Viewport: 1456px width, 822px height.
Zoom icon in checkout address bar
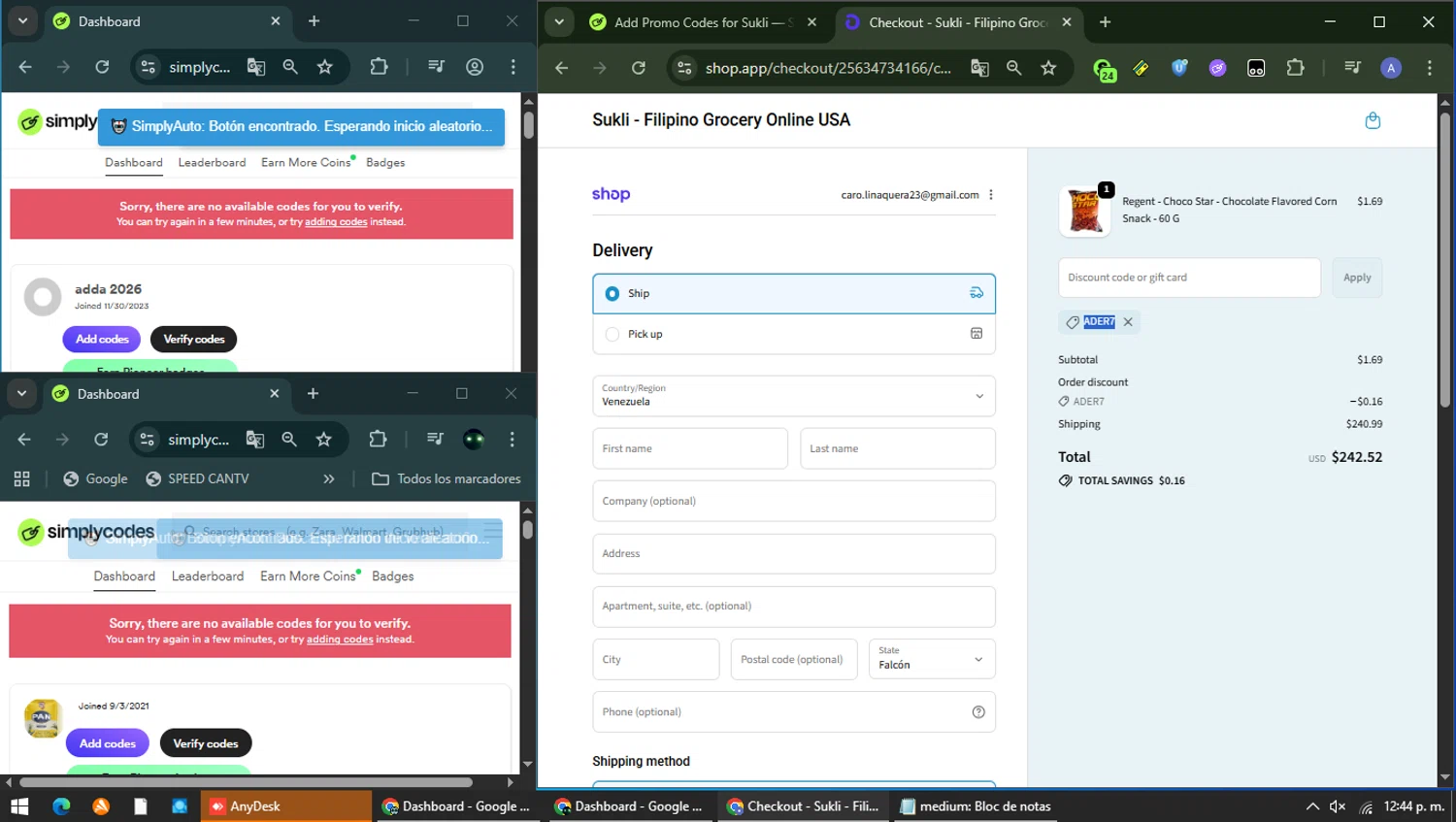1013,68
